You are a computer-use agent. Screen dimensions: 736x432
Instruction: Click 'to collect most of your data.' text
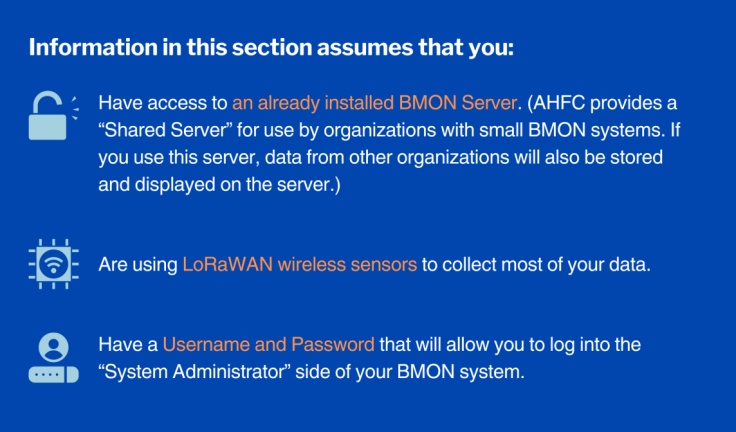537,265
